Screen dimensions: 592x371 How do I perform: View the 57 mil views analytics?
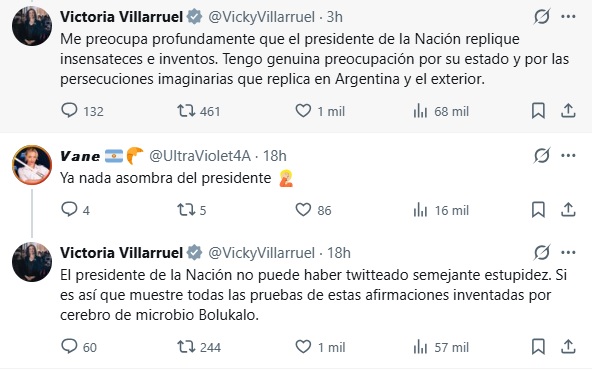click(441, 347)
